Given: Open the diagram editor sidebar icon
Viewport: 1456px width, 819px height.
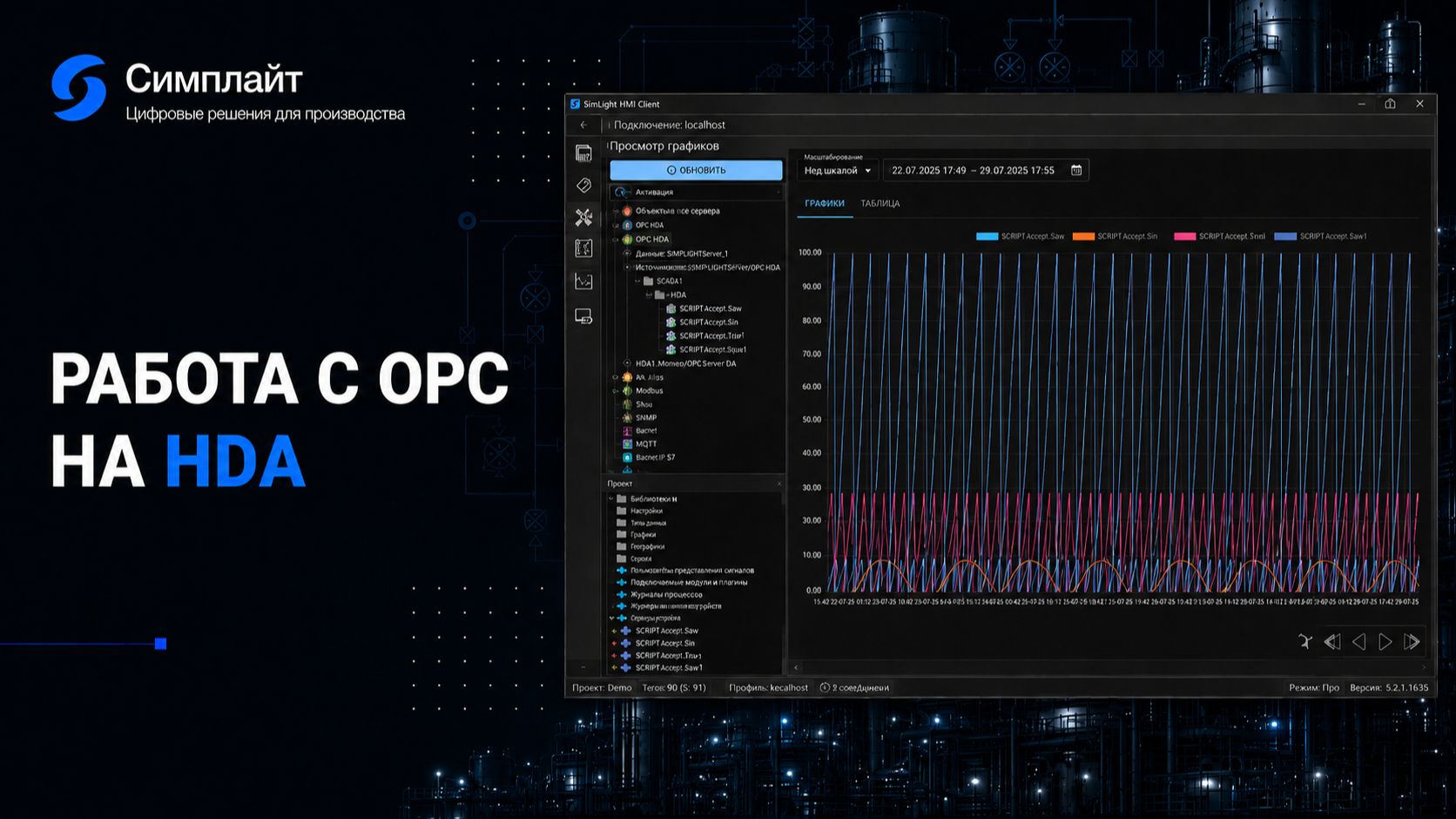Looking at the screenshot, I should point(583,248).
